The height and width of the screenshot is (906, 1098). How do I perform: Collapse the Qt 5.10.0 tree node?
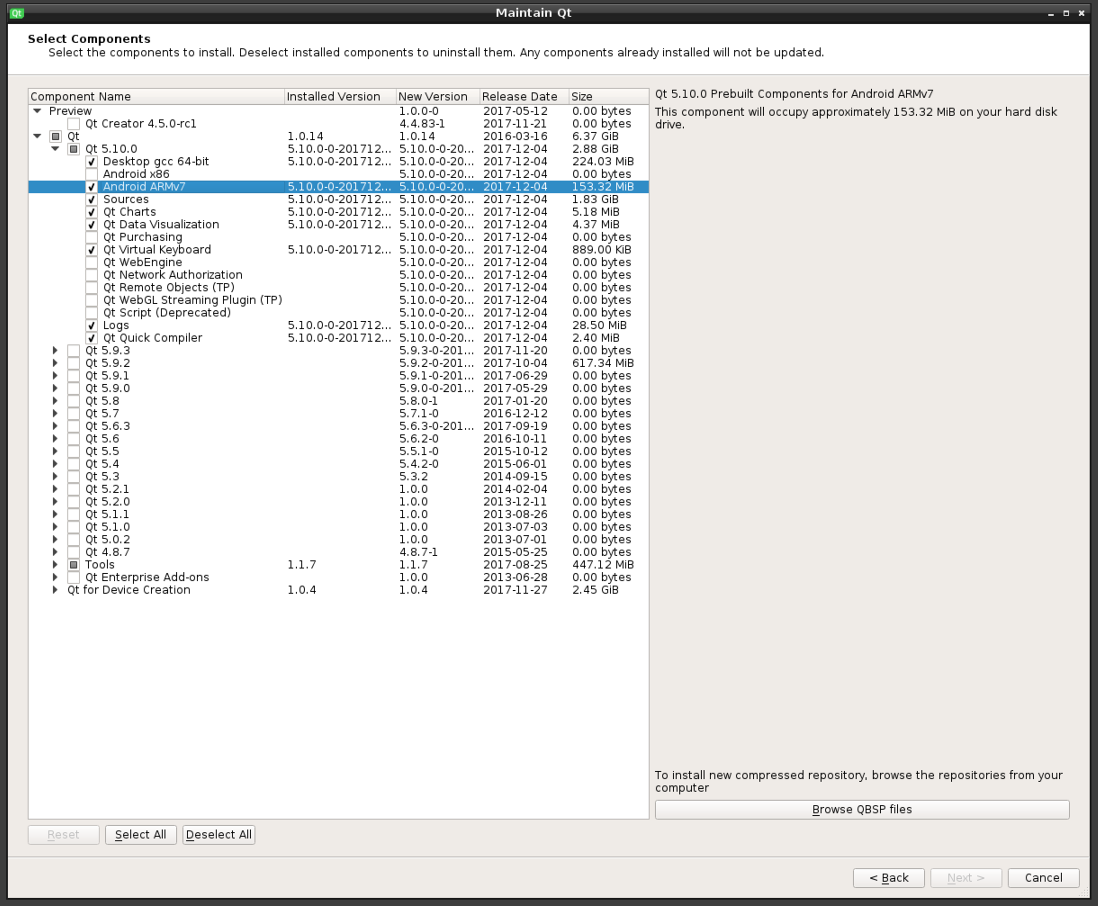tap(55, 149)
